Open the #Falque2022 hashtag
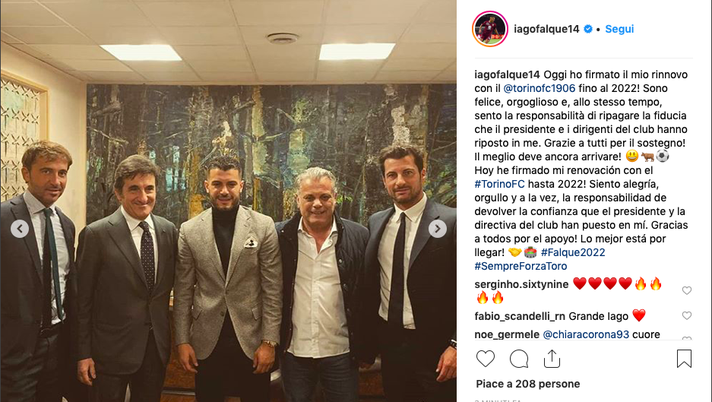The image size is (712, 402). point(573,252)
